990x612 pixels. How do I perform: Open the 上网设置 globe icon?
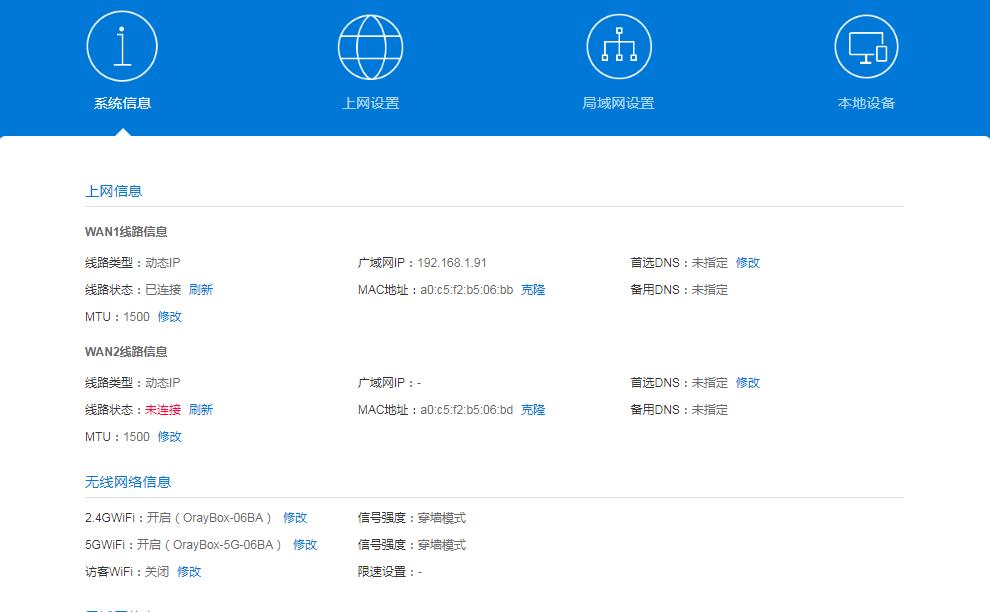pyautogui.click(x=371, y=44)
